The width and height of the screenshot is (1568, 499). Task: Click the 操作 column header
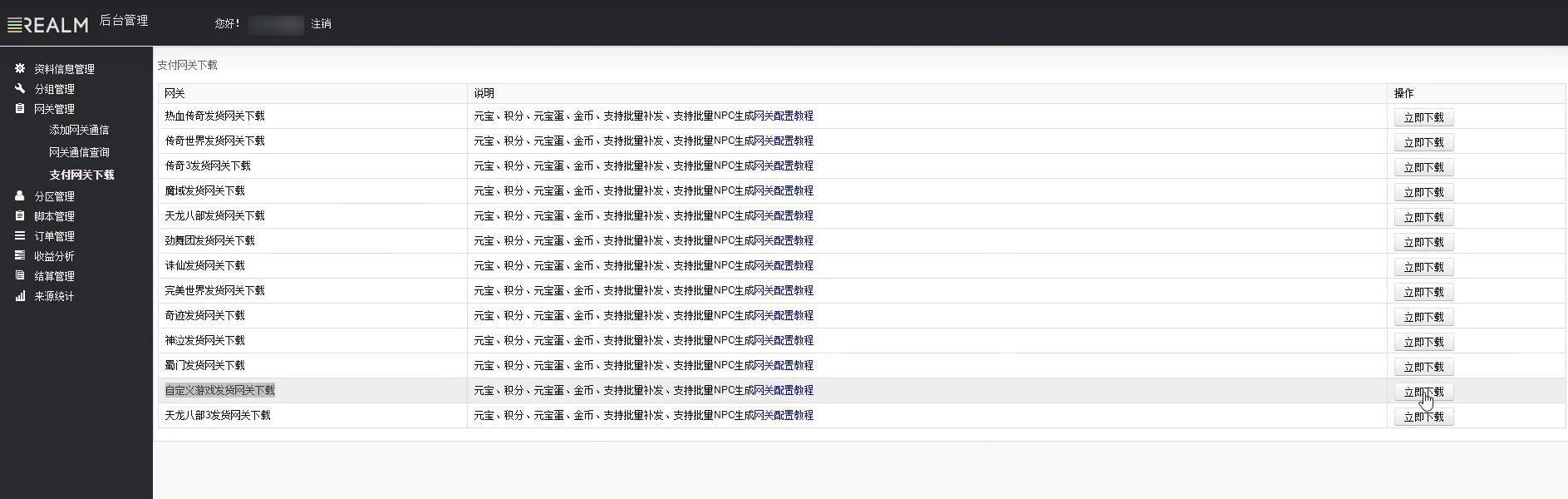point(1403,93)
